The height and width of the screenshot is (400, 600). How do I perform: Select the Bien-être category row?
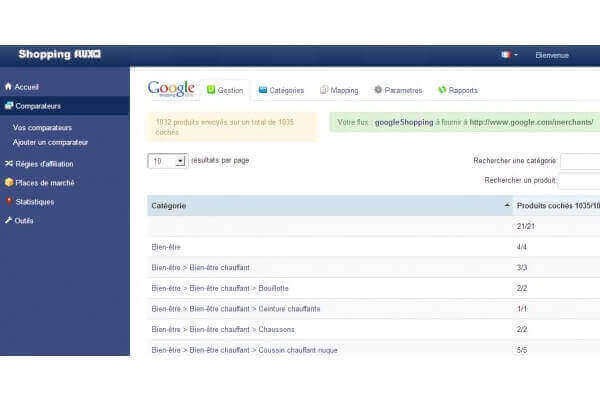(374, 247)
